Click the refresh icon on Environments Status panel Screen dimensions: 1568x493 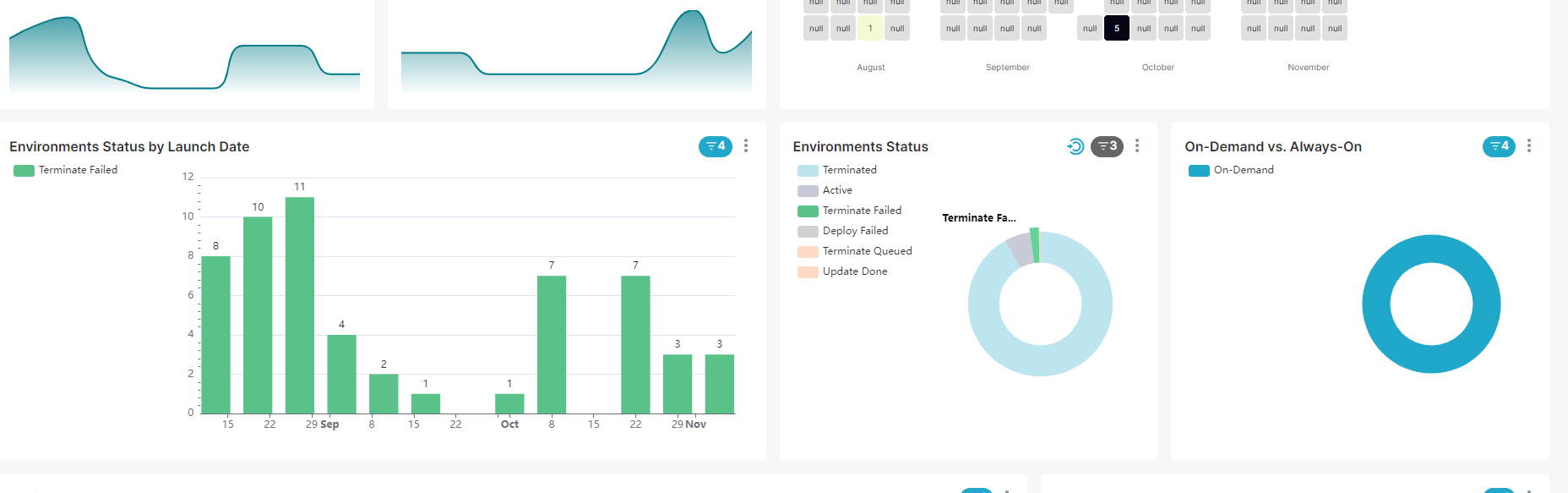[x=1075, y=146]
